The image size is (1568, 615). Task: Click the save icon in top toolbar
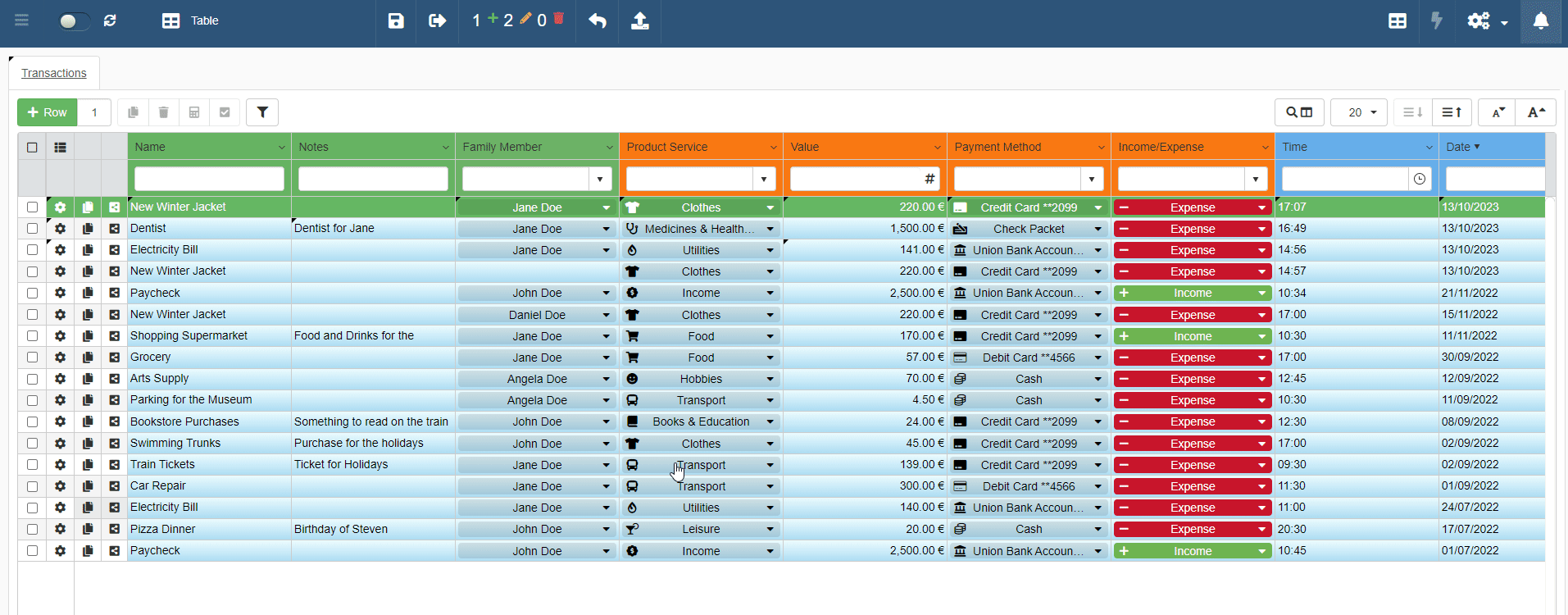click(x=396, y=20)
